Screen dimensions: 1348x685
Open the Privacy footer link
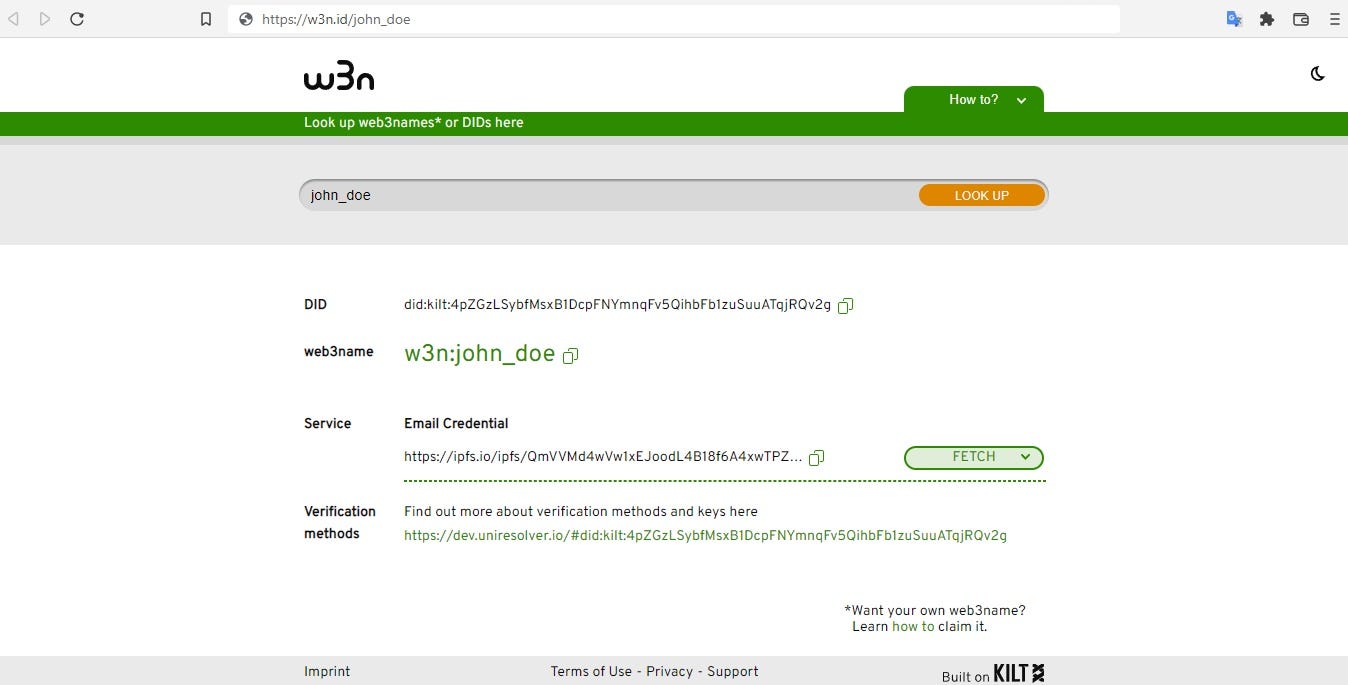(x=669, y=672)
